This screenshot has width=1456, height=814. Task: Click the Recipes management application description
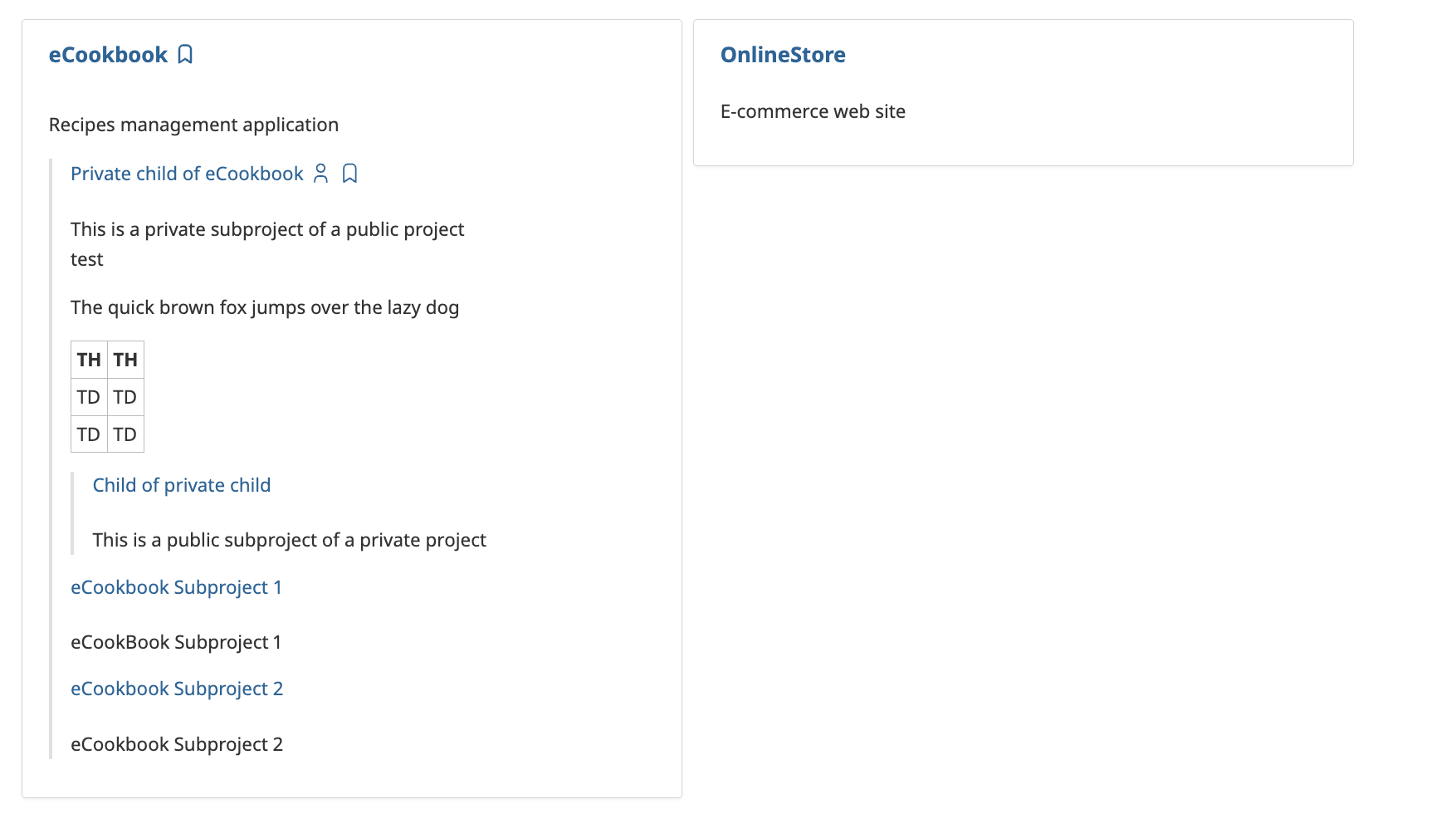(193, 125)
